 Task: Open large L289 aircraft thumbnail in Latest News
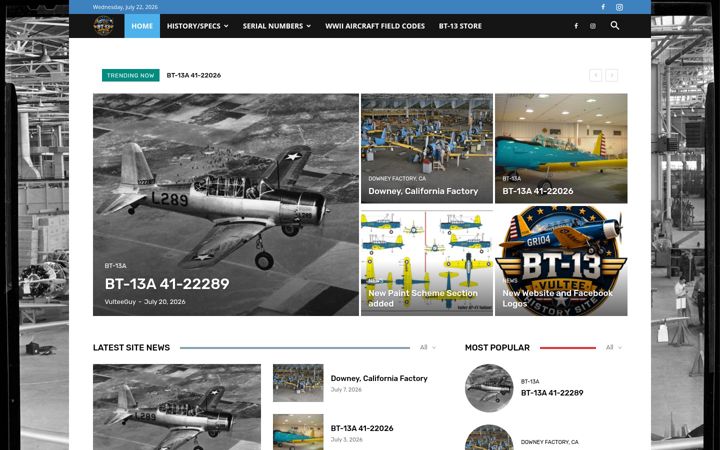click(x=177, y=407)
